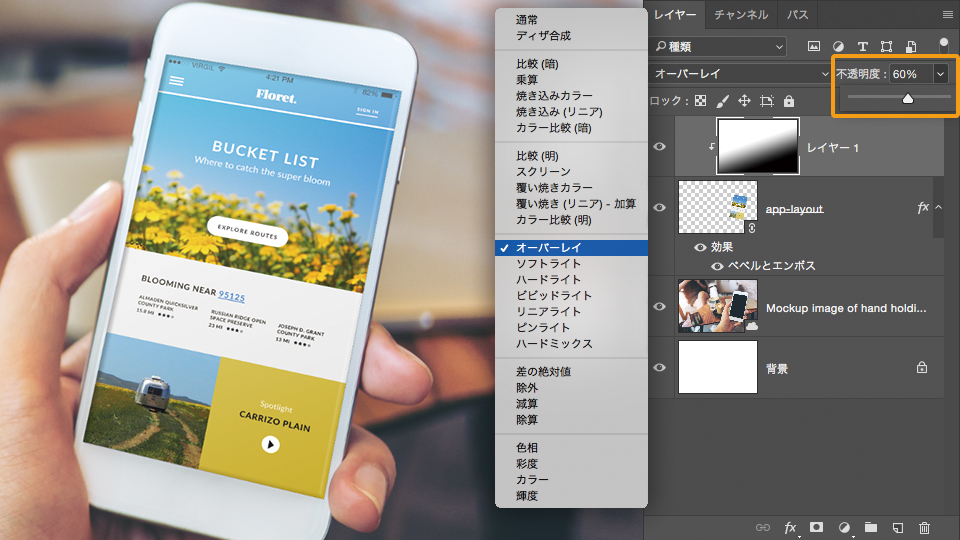
Task: Select app-layout layer name
Action: [794, 209]
